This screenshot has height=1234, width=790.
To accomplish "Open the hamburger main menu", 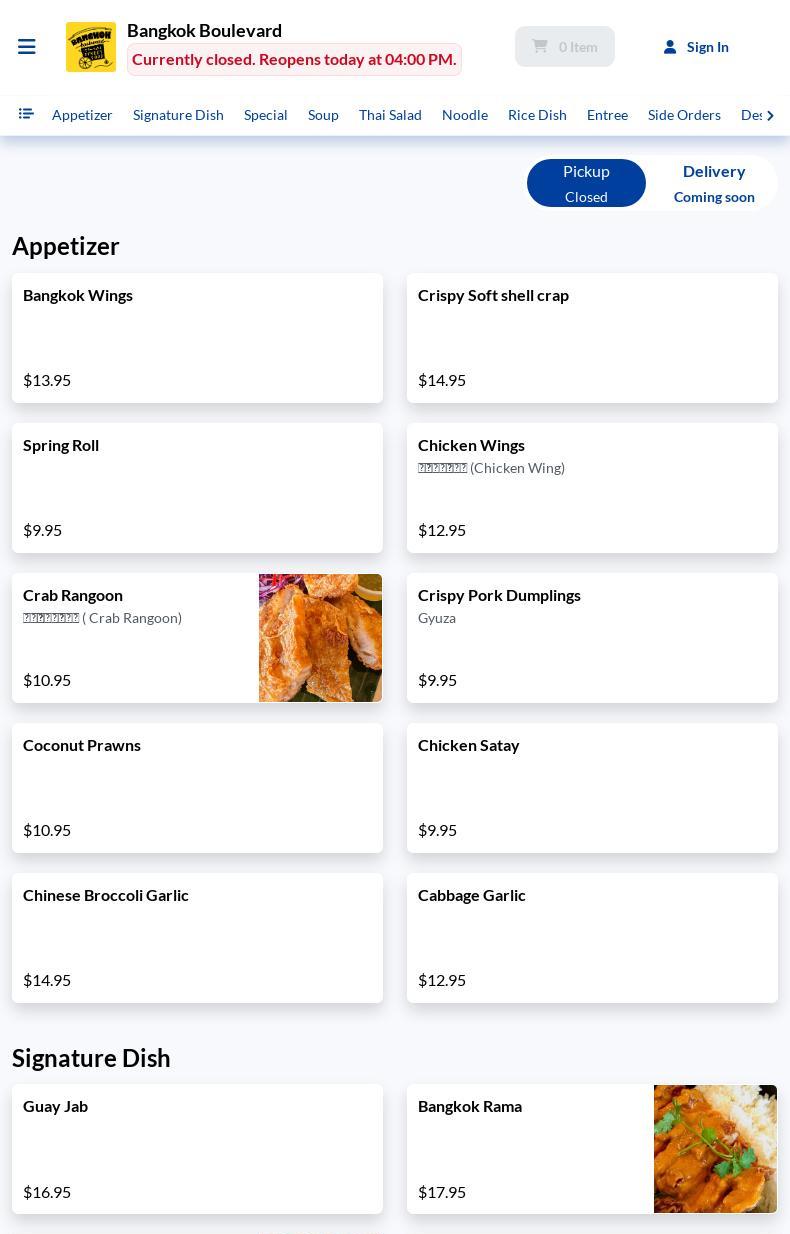I will point(27,47).
